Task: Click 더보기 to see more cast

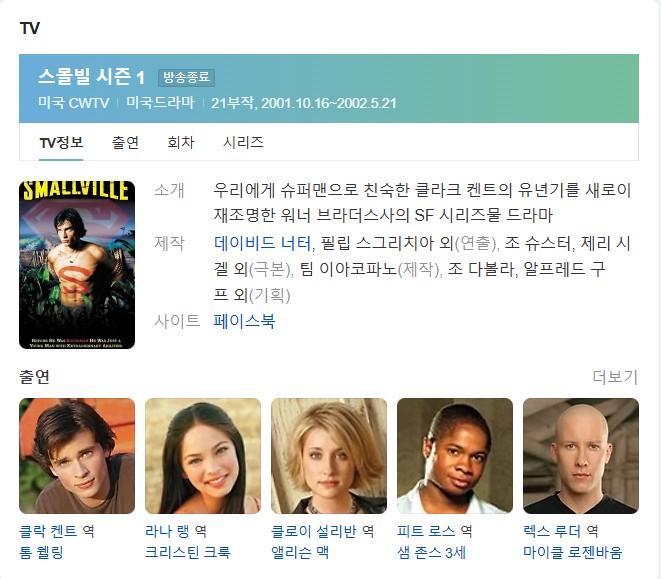Action: coord(615,377)
